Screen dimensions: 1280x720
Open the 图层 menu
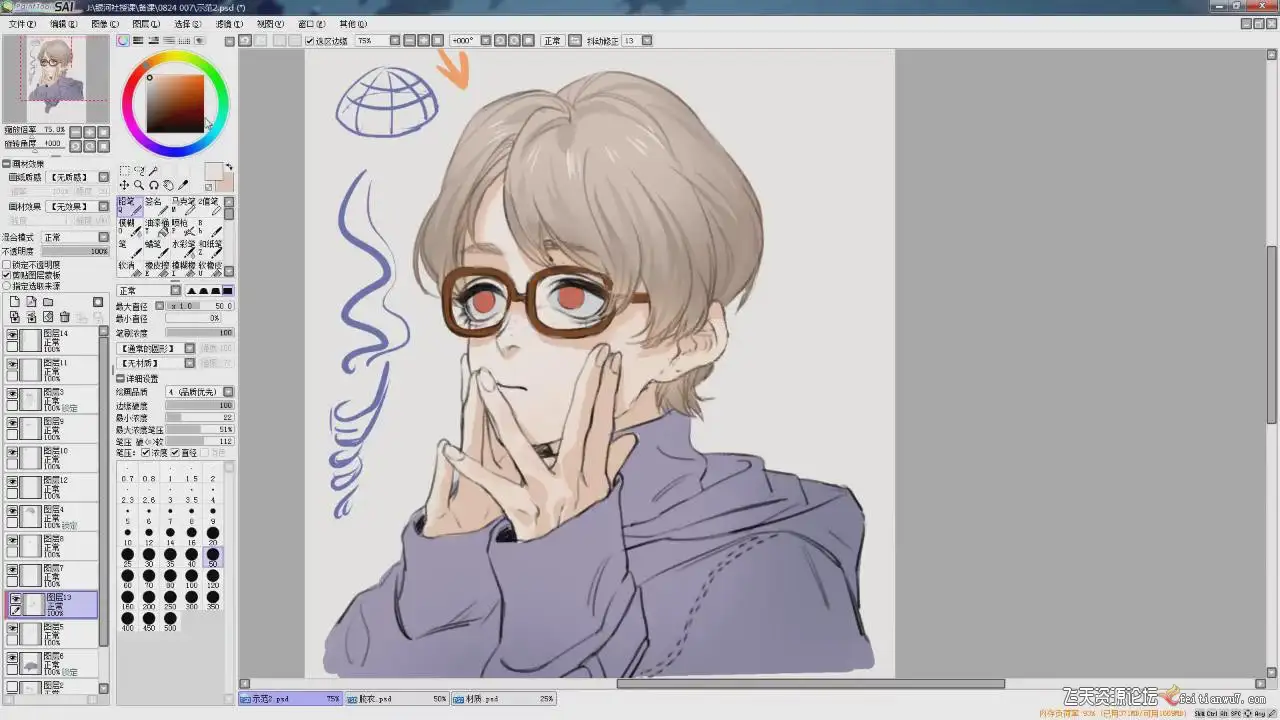click(x=146, y=24)
